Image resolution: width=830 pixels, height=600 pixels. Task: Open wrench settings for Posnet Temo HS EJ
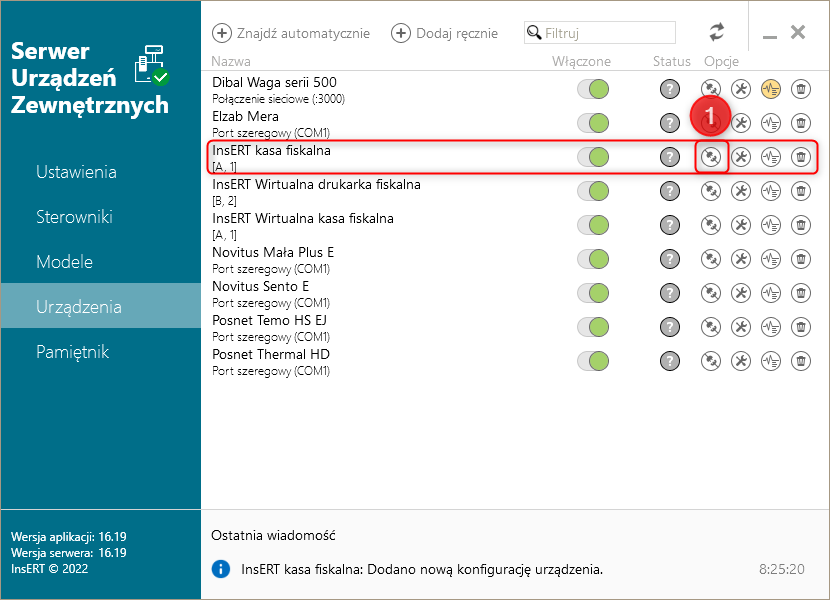pyautogui.click(x=741, y=327)
